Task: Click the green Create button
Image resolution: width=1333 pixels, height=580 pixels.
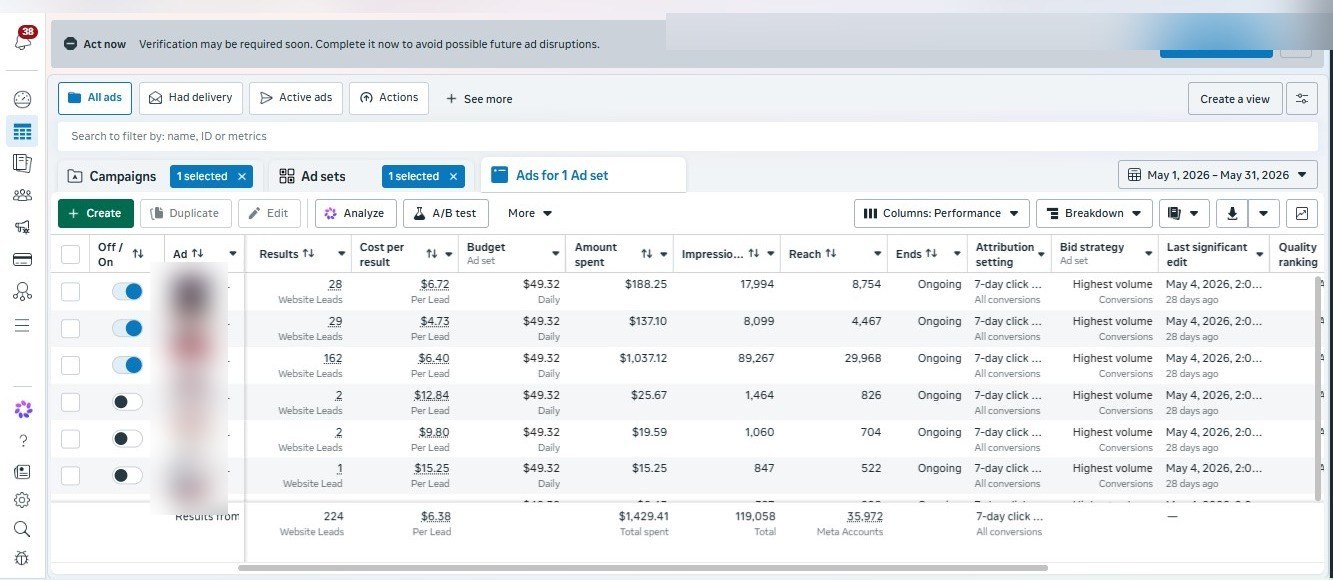Action: pos(95,213)
